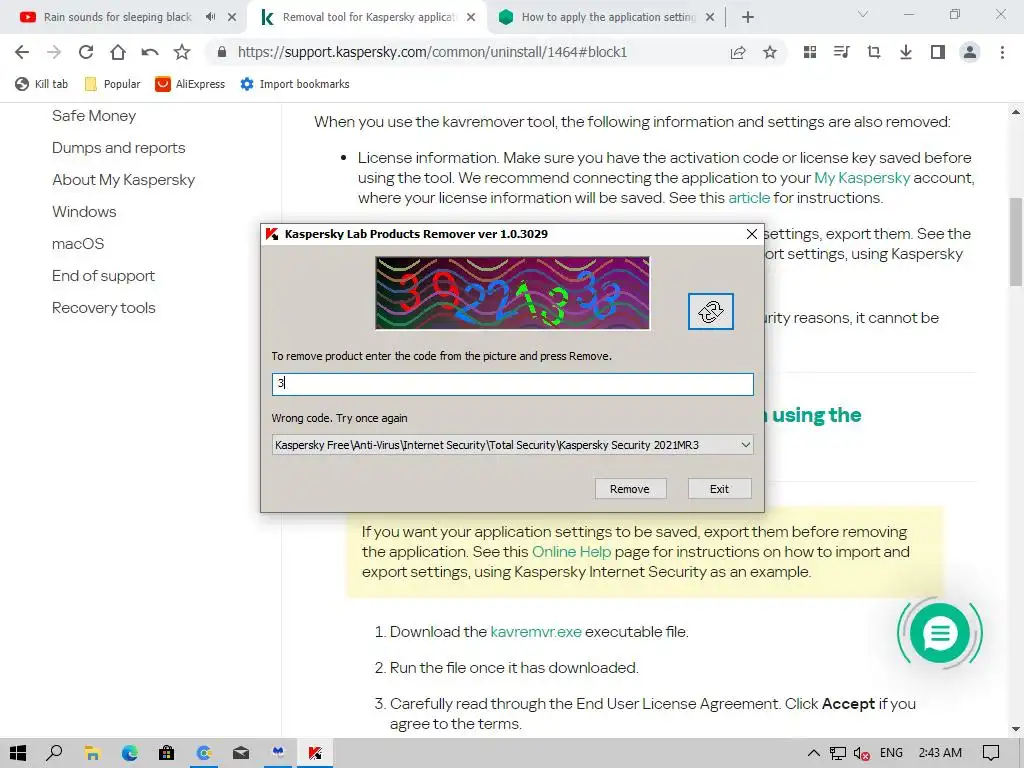Follow the article link for license instructions
Viewport: 1024px width, 768px height.
pyautogui.click(x=749, y=197)
